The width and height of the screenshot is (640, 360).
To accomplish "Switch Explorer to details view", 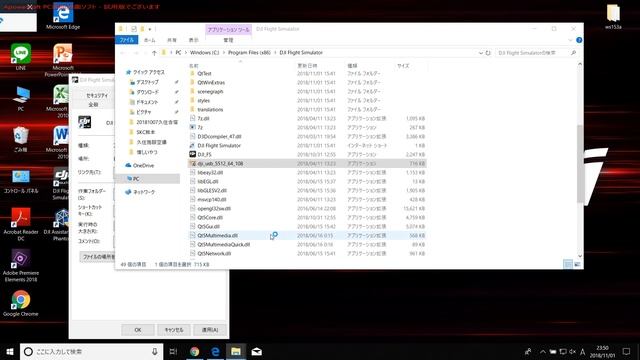I will pos(568,264).
